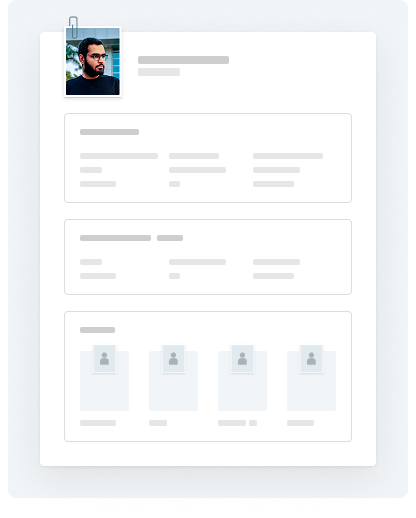This screenshot has height=518, width=416.
Task: Open the fourth contact card in bottom section
Action: pyautogui.click(x=311, y=381)
